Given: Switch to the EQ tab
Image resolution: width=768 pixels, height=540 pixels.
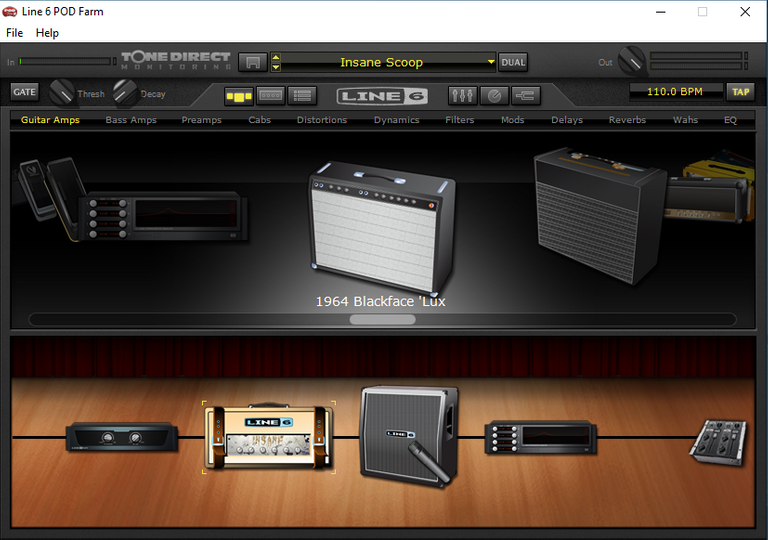Looking at the screenshot, I should coord(730,120).
